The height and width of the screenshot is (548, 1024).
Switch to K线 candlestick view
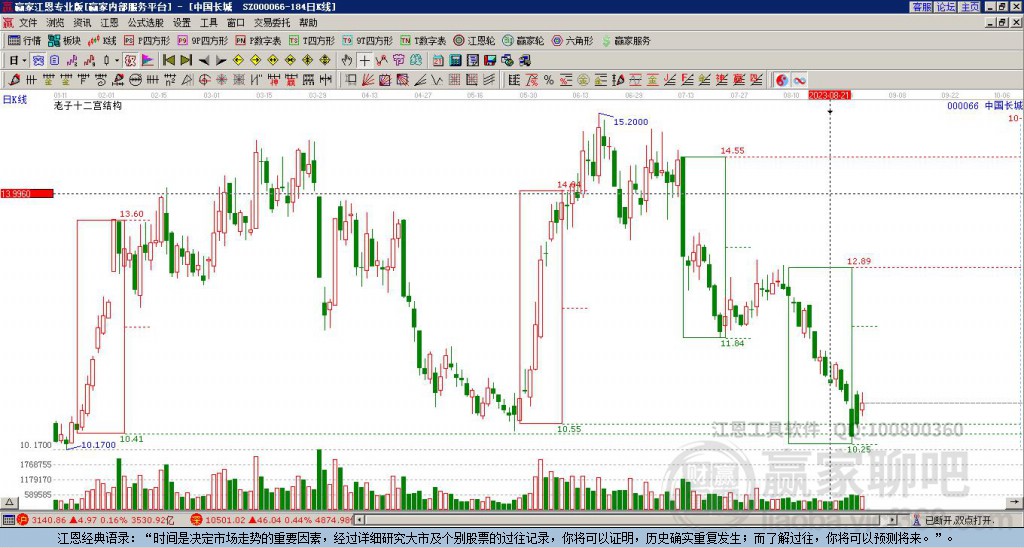pyautogui.click(x=102, y=40)
